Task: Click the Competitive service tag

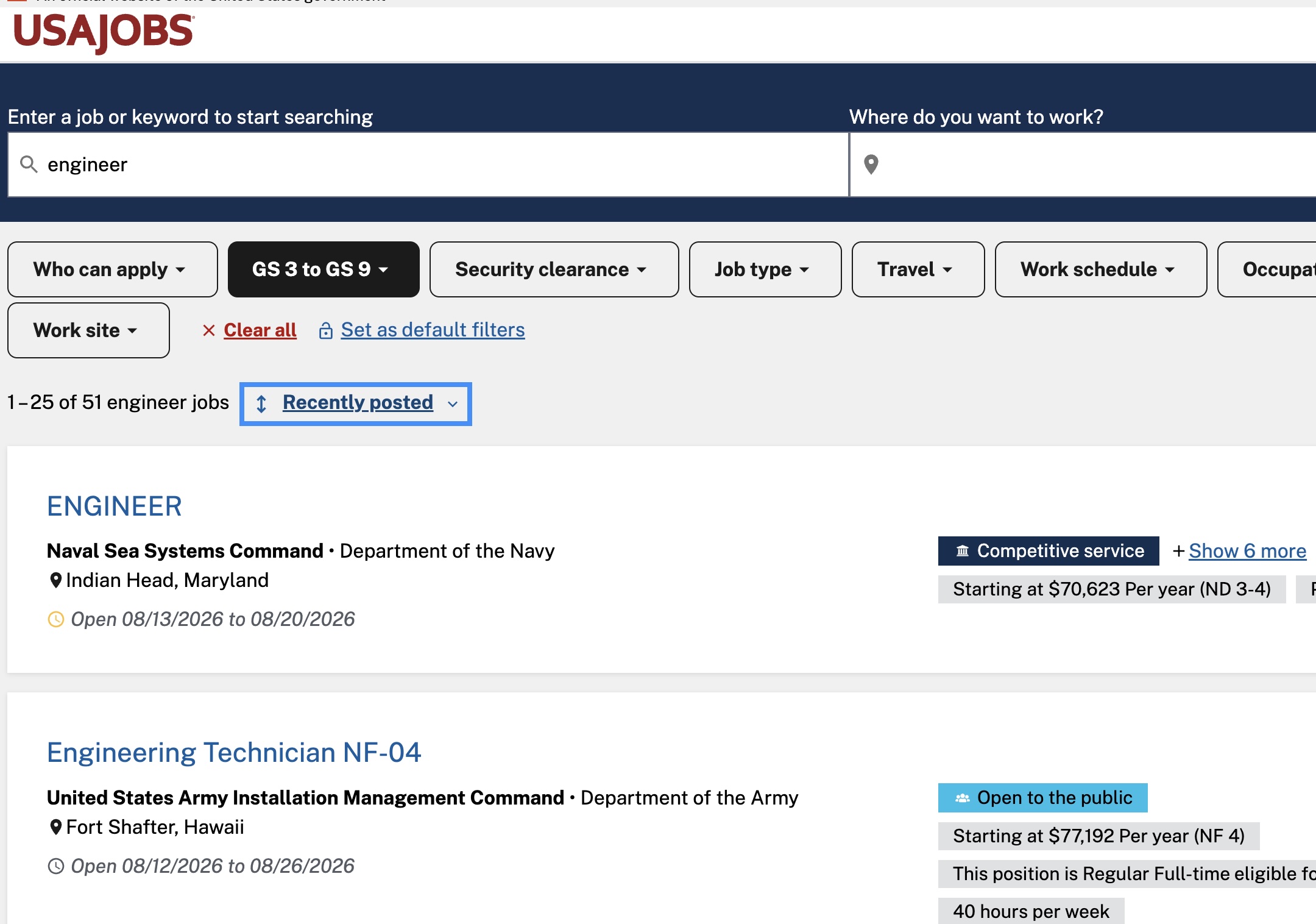Action: point(1049,551)
